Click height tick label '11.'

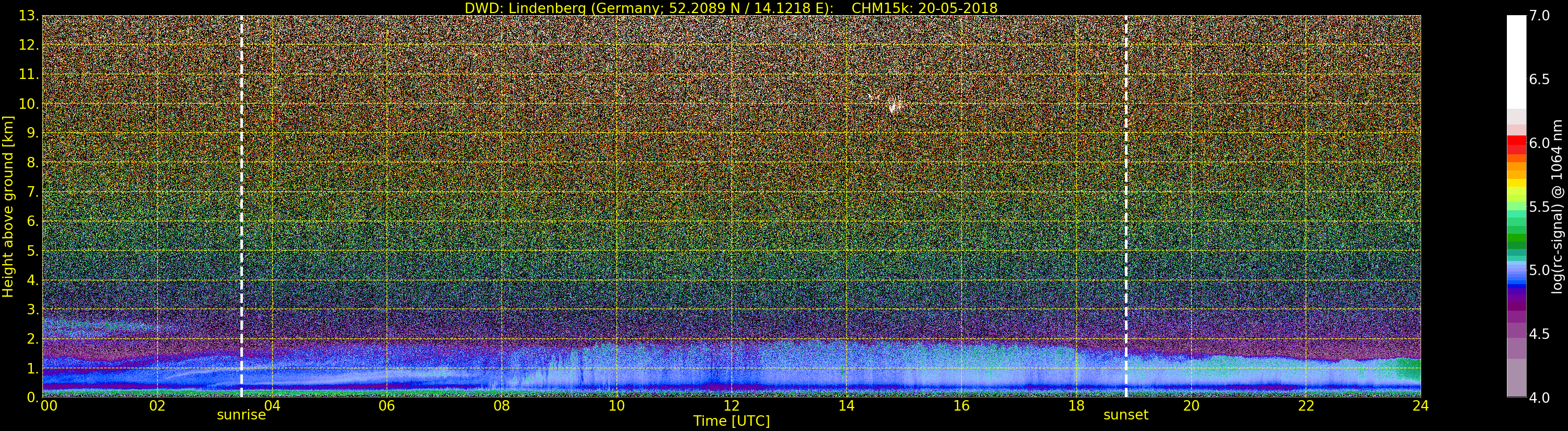tap(29, 74)
